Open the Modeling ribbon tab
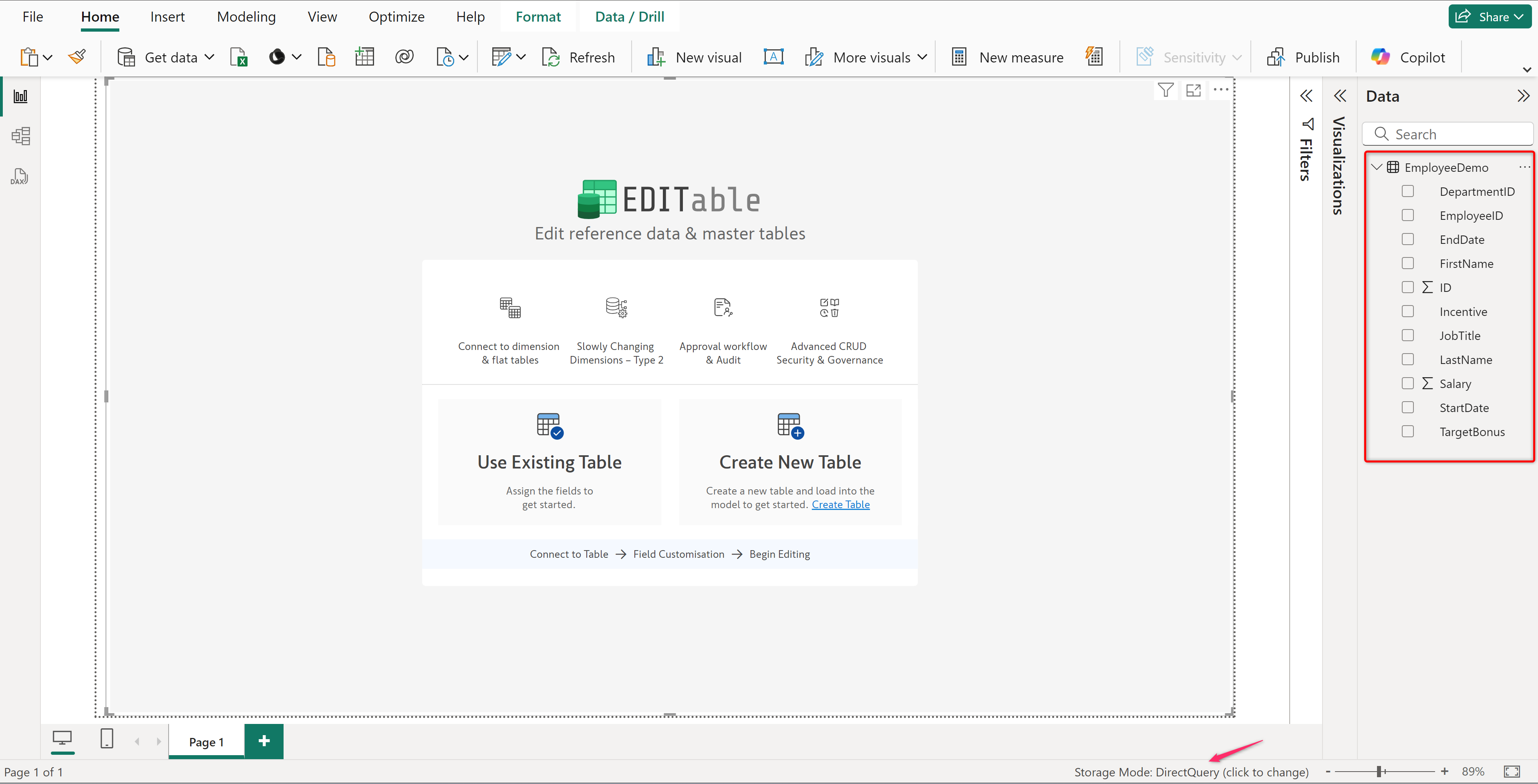The height and width of the screenshot is (784, 1538). point(246,17)
